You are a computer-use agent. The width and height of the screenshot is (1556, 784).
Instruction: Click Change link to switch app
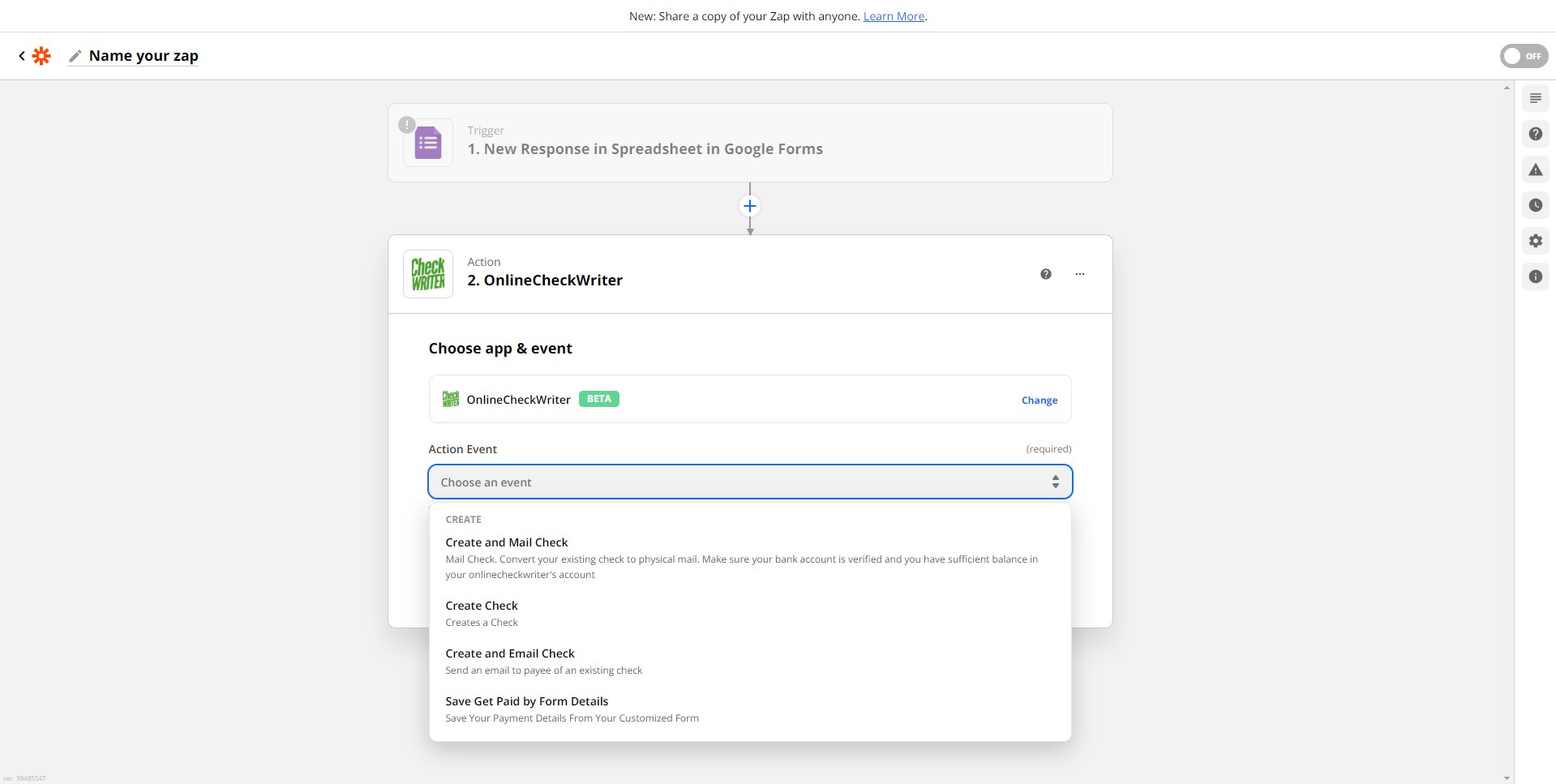point(1039,401)
